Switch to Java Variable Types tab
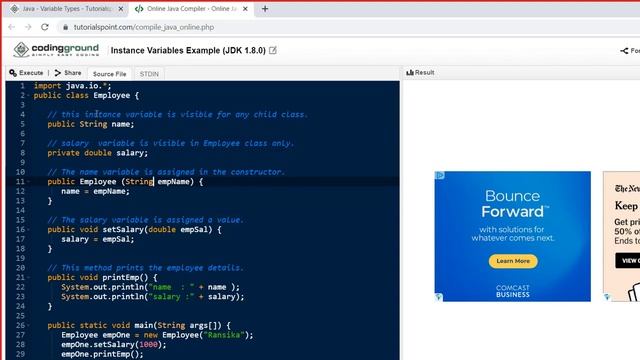Viewport: 640px width, 360px height. click(65, 9)
